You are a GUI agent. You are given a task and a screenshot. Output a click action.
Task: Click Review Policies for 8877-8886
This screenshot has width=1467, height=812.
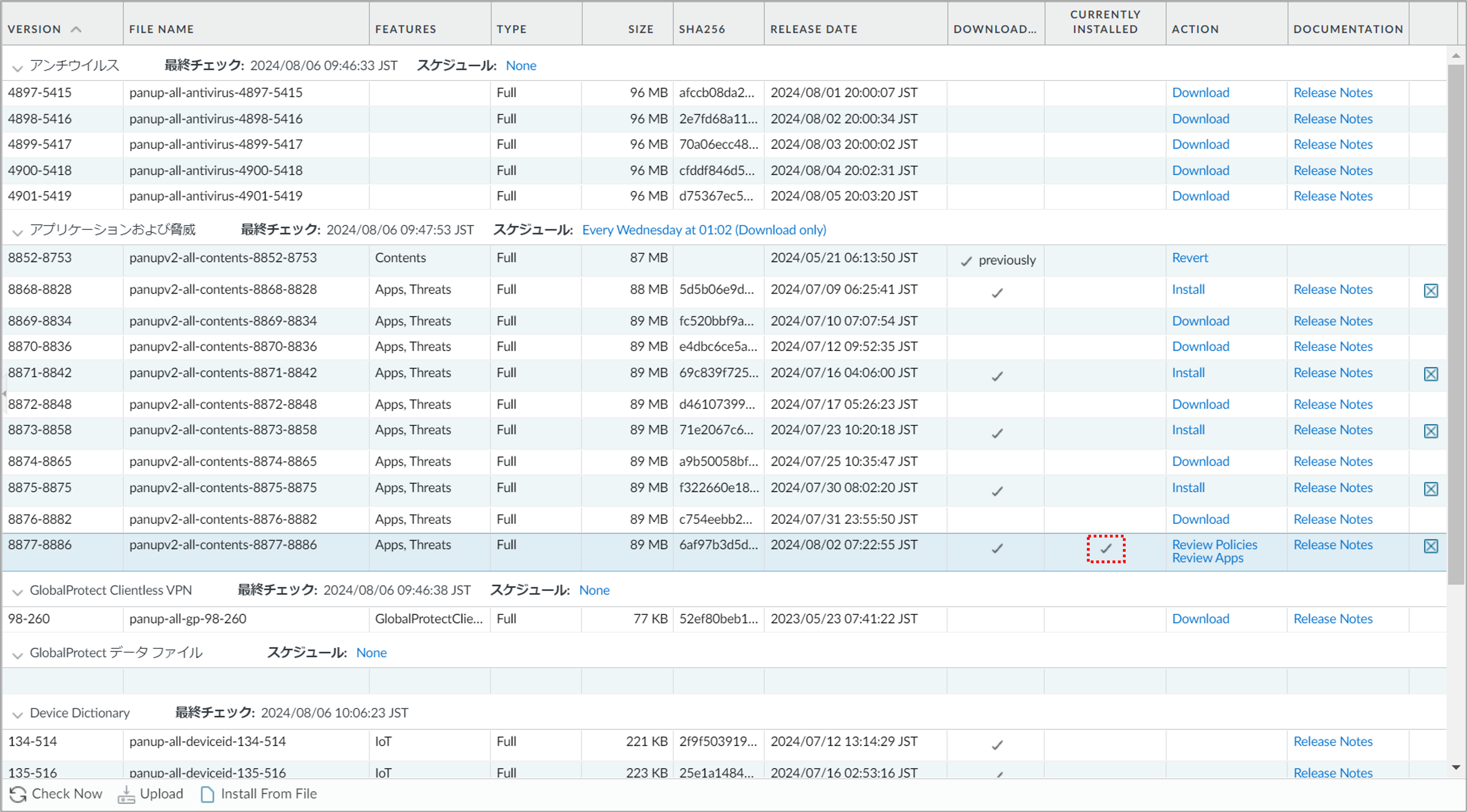click(1214, 544)
